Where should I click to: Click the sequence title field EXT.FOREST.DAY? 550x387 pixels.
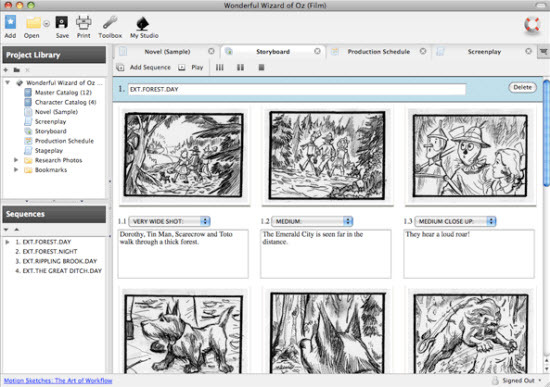click(x=297, y=89)
